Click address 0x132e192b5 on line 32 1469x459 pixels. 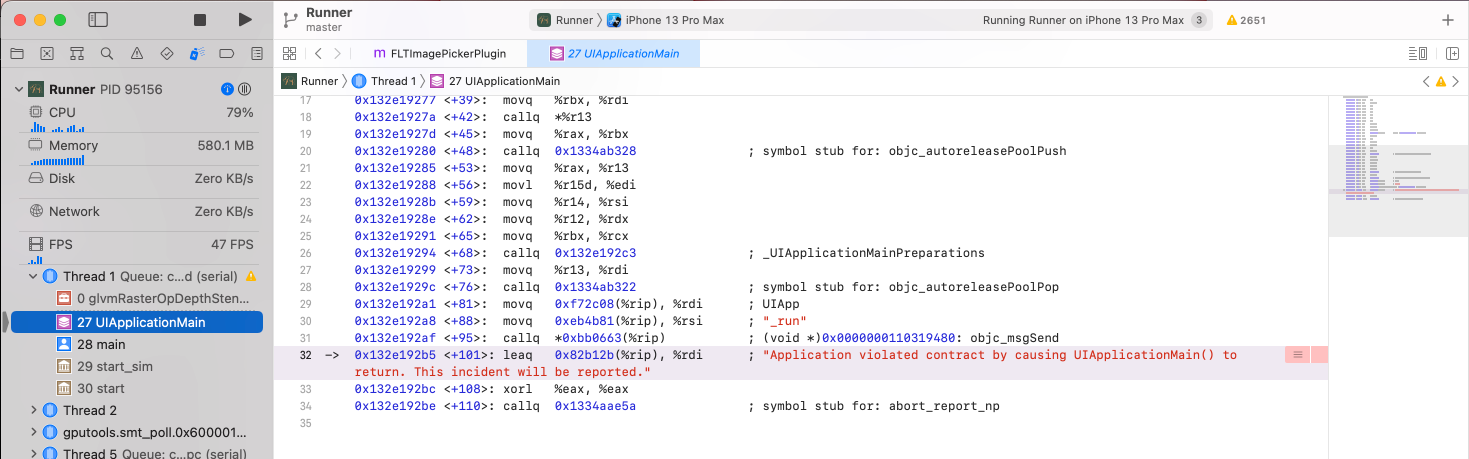pos(395,355)
